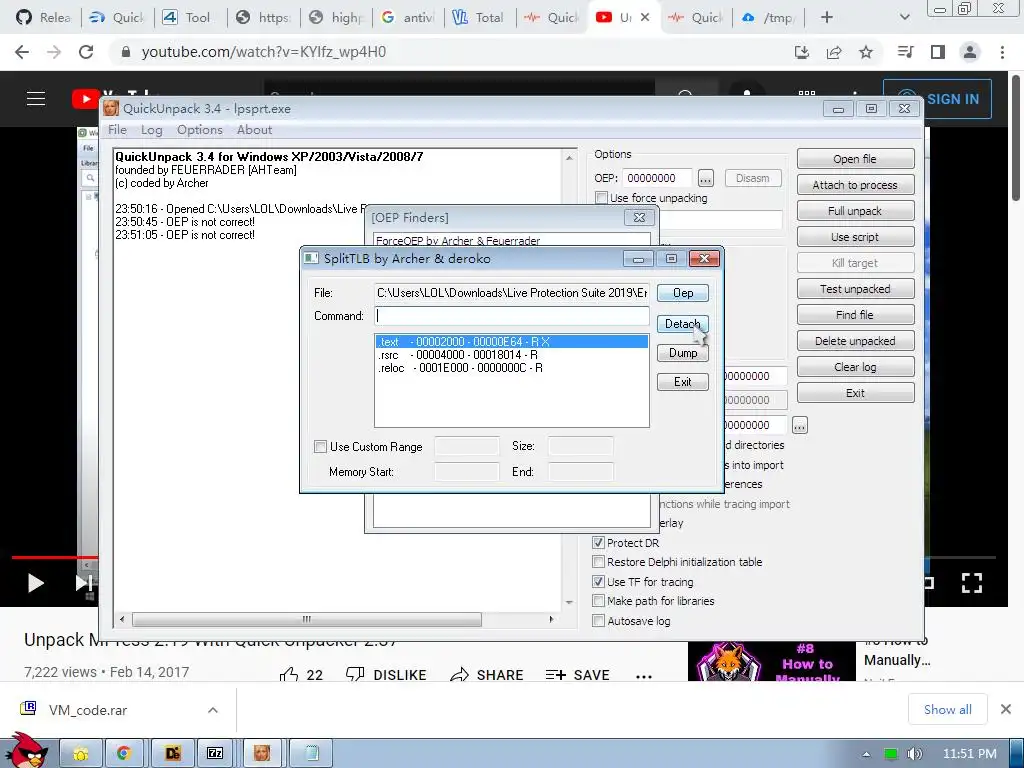The width and height of the screenshot is (1024, 768).
Task: Like the YouTube video
Action: pyautogui.click(x=301, y=675)
